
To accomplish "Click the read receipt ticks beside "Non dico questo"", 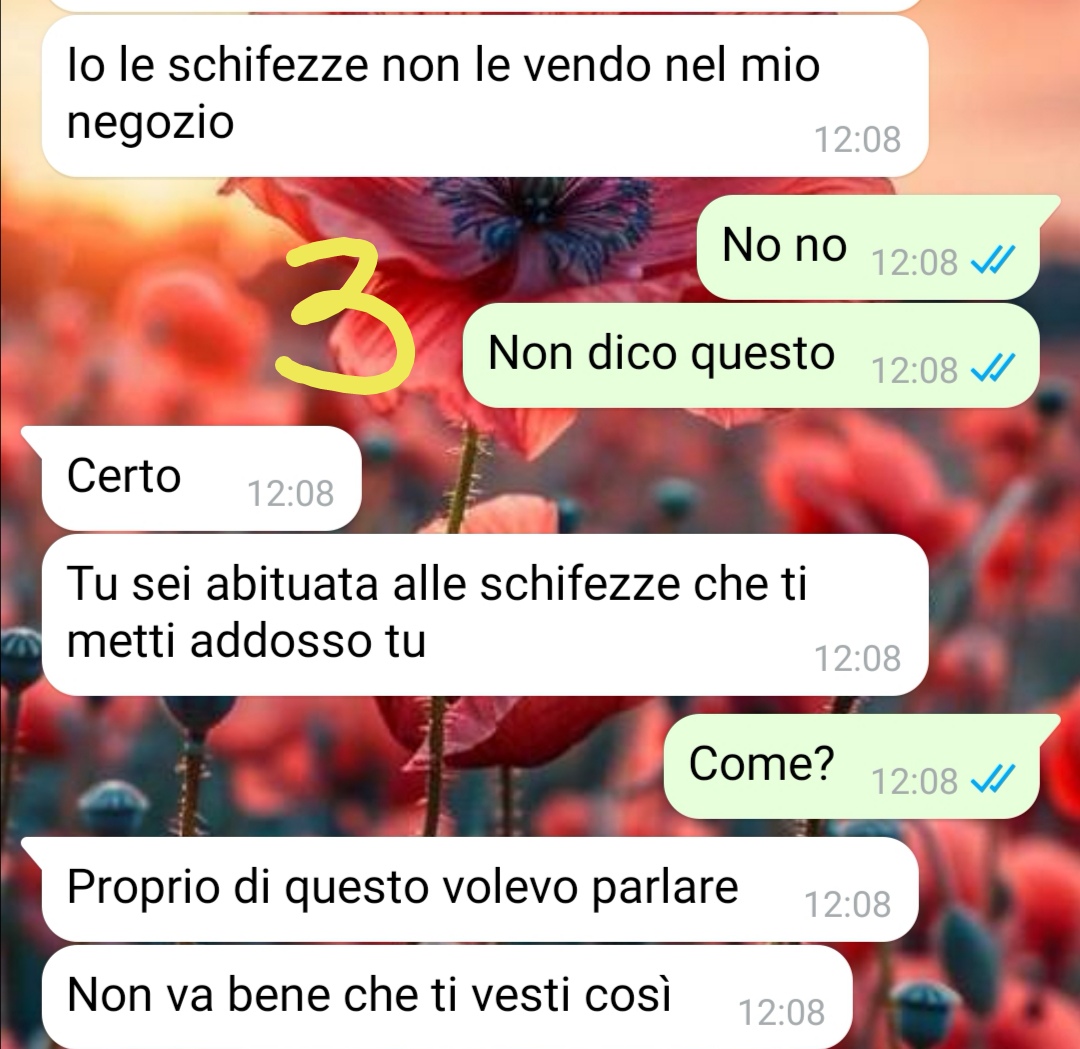I will click(x=993, y=369).
